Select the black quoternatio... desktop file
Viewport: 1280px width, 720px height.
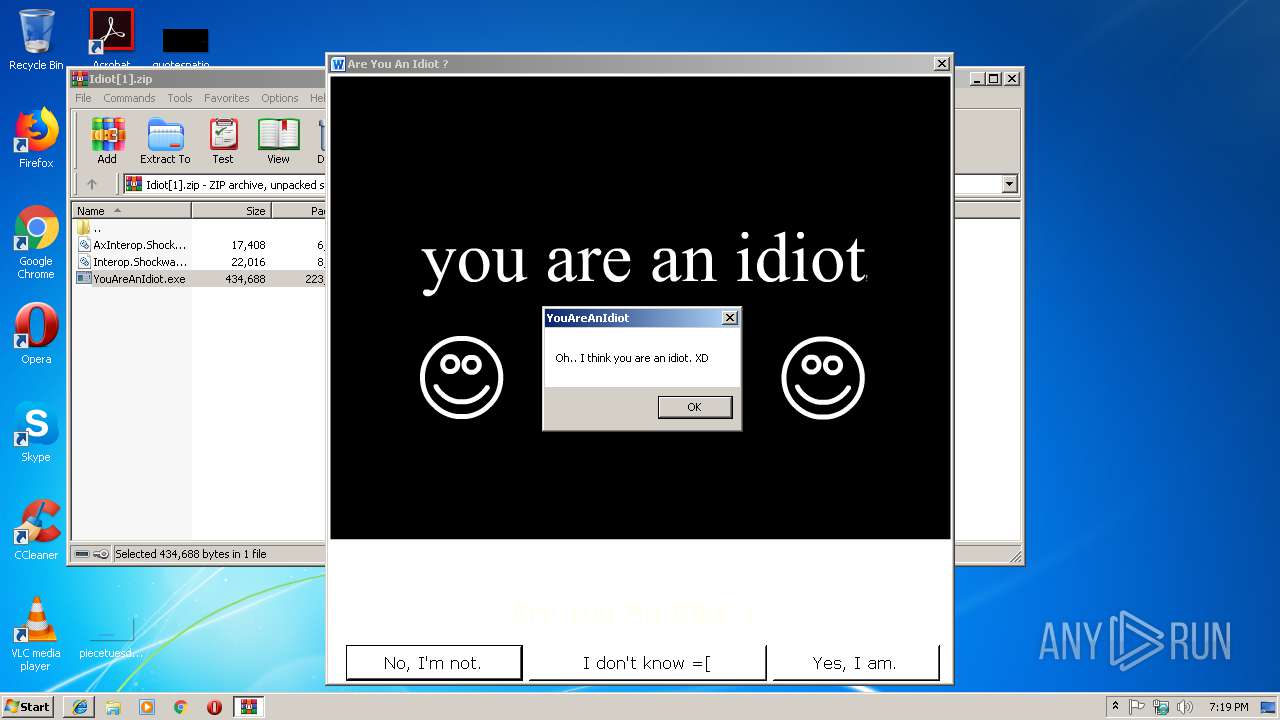pos(185,46)
